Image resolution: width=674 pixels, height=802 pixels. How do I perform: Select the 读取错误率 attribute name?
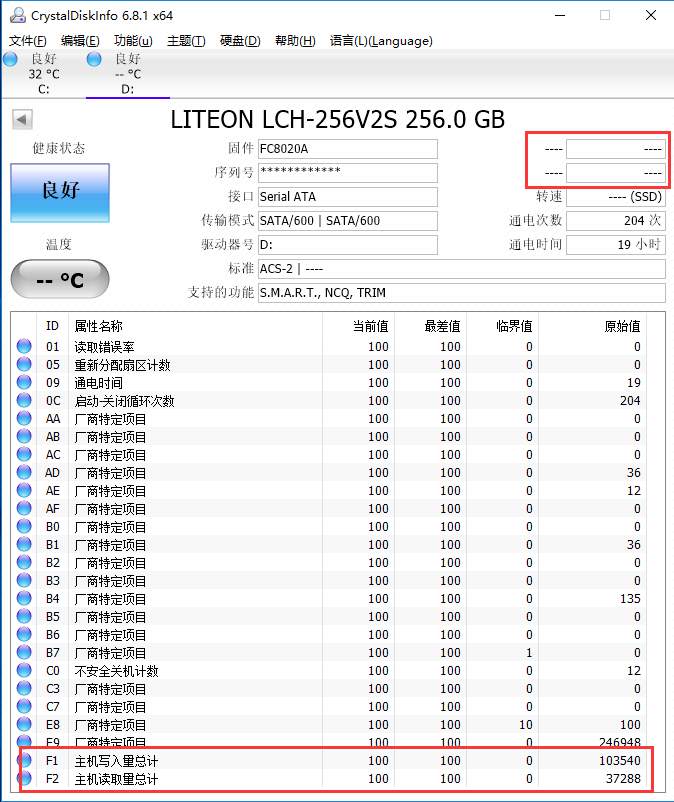click(x=104, y=347)
